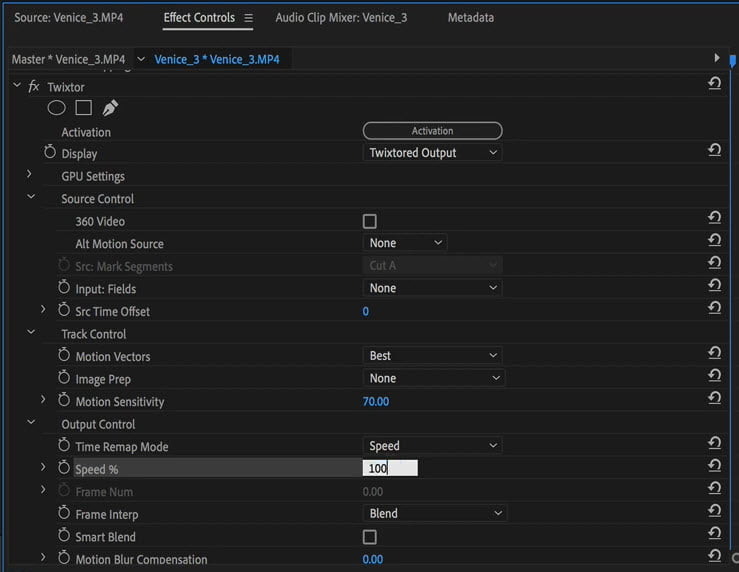The width and height of the screenshot is (739, 572).
Task: Switch to the Source: Venice_3.MP4 tab
Action: (68, 18)
